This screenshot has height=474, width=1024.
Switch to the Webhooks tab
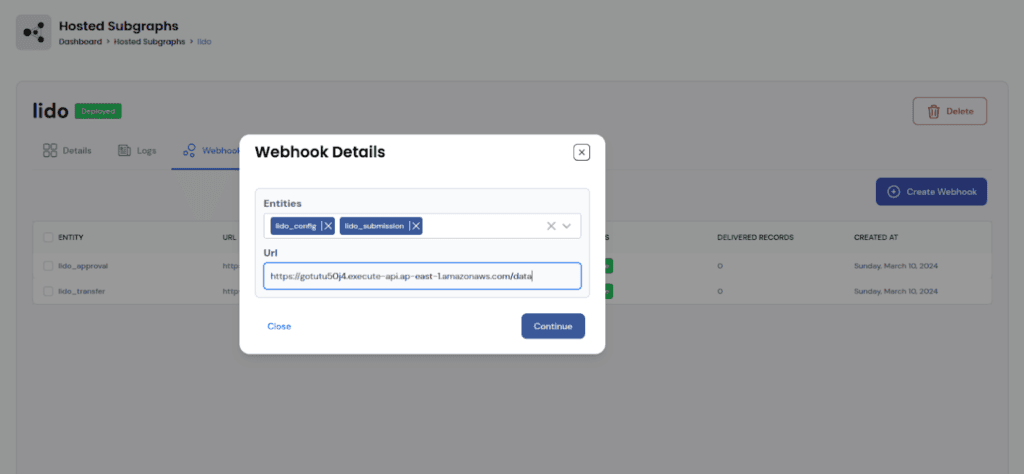click(x=206, y=151)
